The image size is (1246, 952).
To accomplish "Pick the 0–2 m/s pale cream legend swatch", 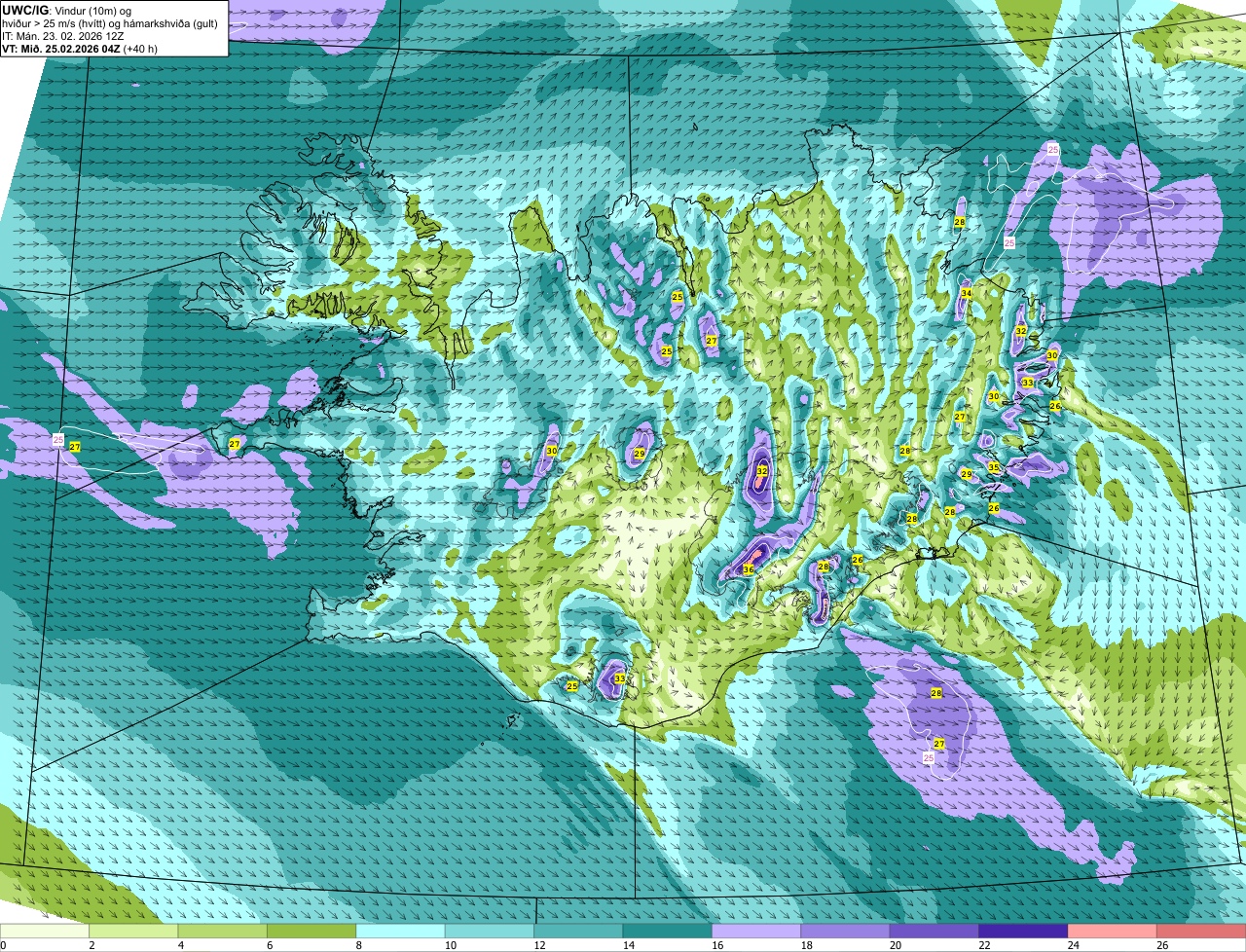I will [x=45, y=931].
